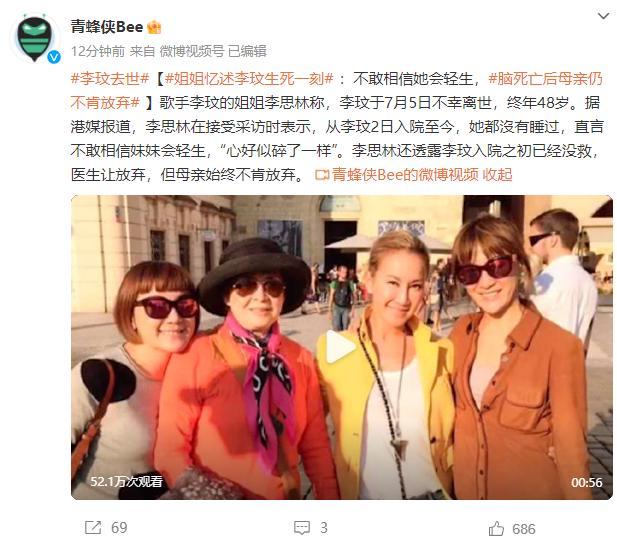
Task: Open the #姐姐忆述李玟生死一刻# hashtag topic
Action: coord(249,79)
